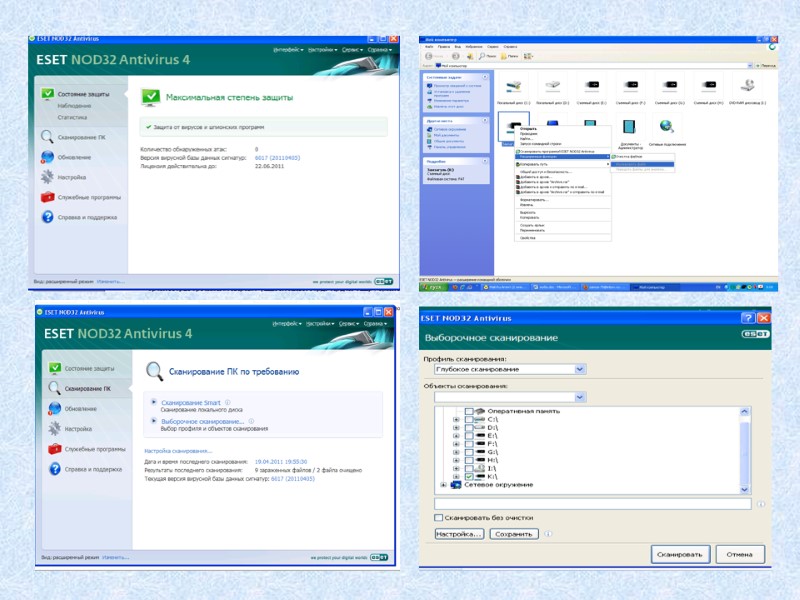Click the Состояние защиты check icon in the top ESET window

click(47, 94)
